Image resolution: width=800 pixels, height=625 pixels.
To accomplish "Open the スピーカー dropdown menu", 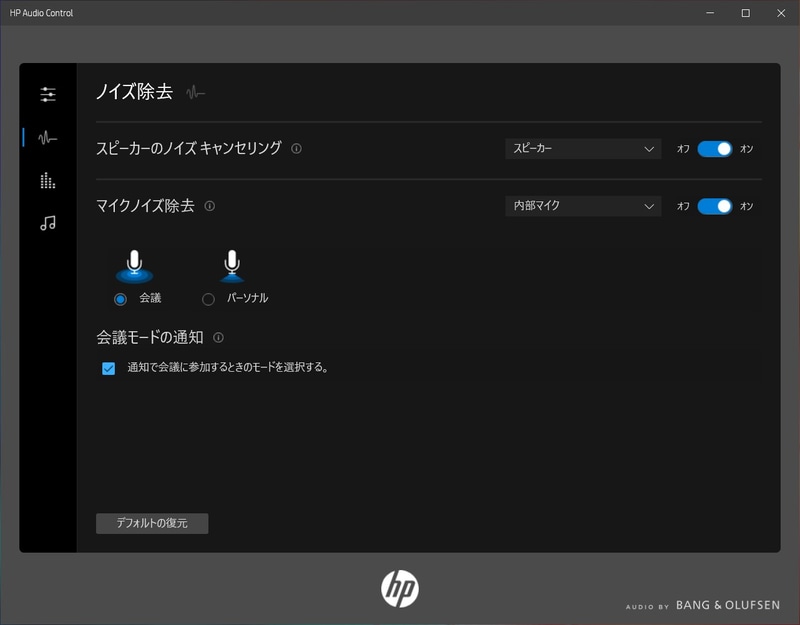I will (582, 147).
